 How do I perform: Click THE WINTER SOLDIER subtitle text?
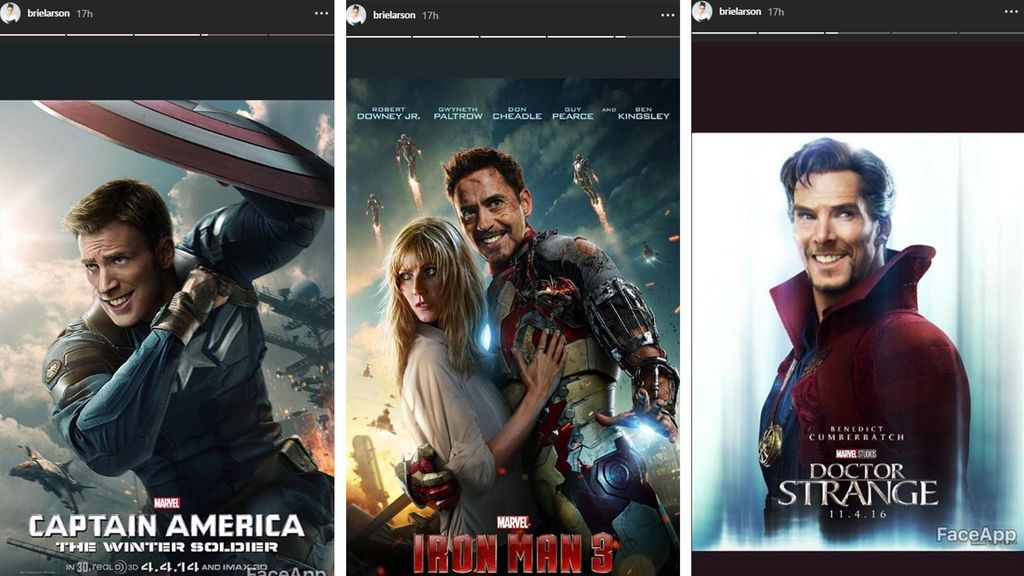[167, 547]
